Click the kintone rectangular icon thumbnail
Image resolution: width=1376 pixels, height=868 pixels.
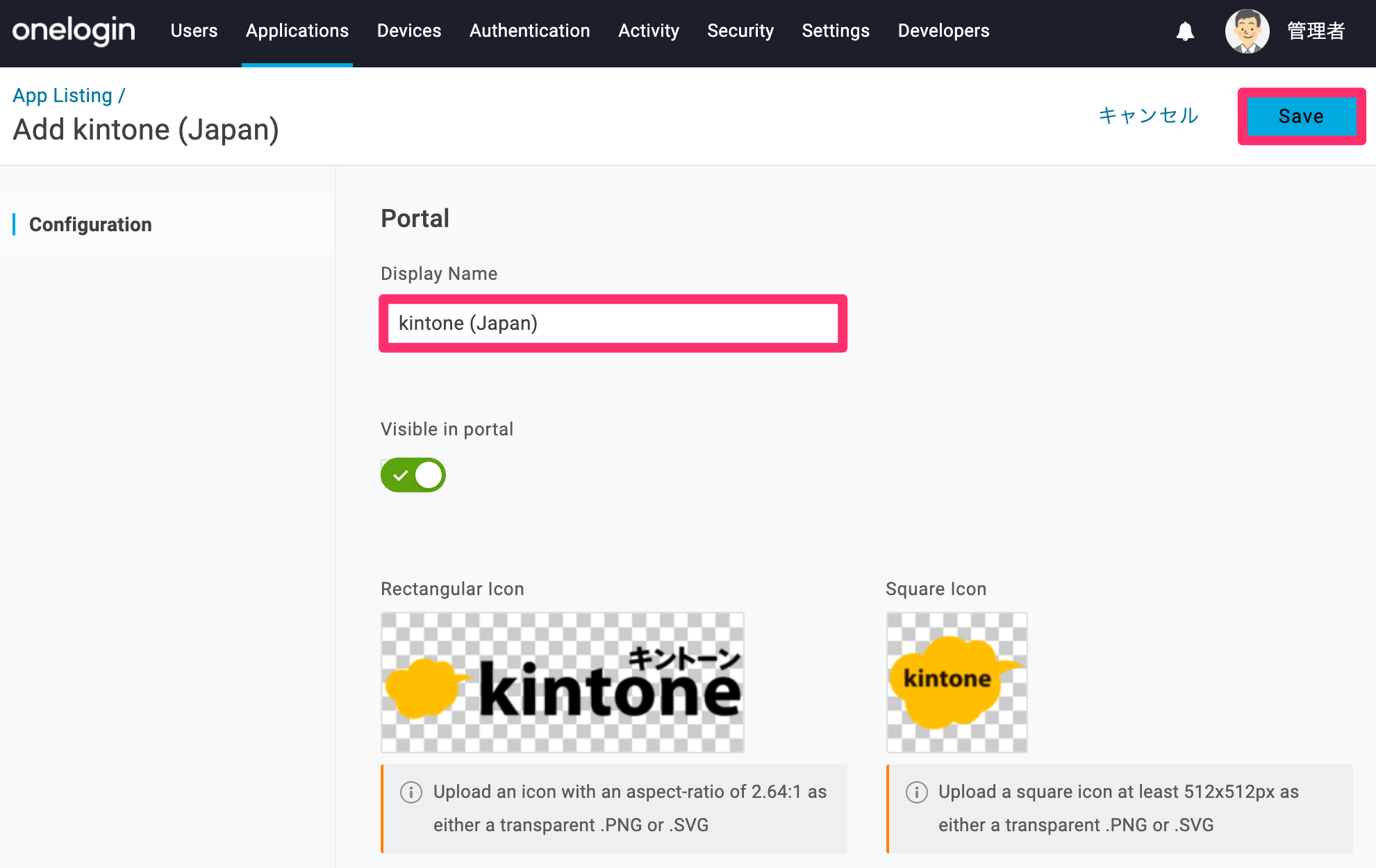[563, 683]
